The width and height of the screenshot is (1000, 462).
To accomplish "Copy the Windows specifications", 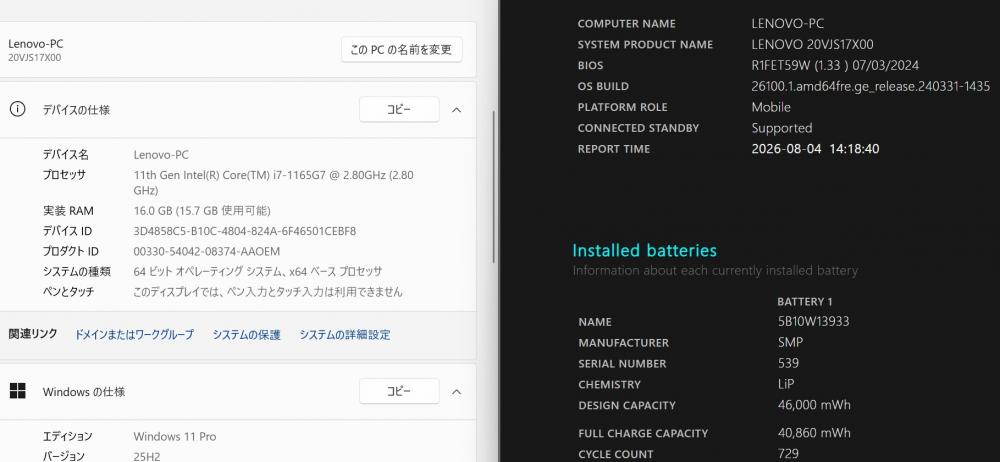I will [399, 391].
